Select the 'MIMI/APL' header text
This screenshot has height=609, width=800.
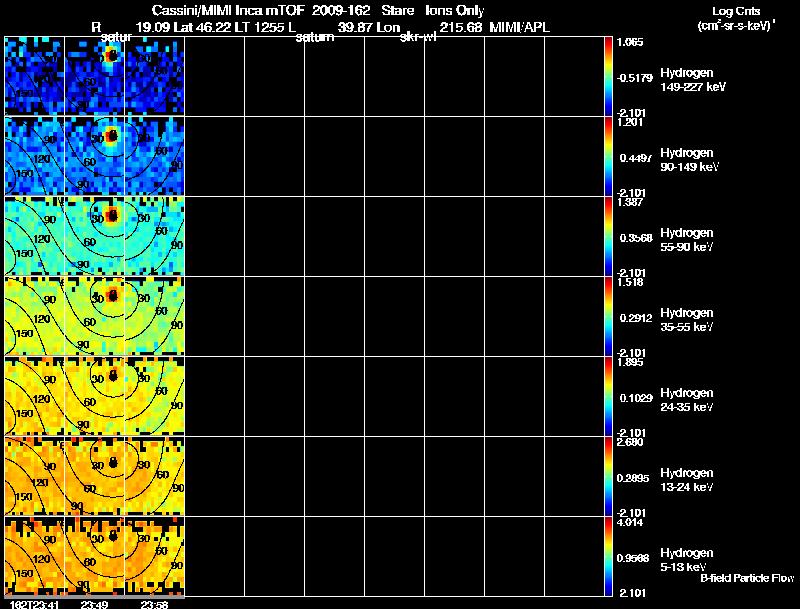point(519,28)
